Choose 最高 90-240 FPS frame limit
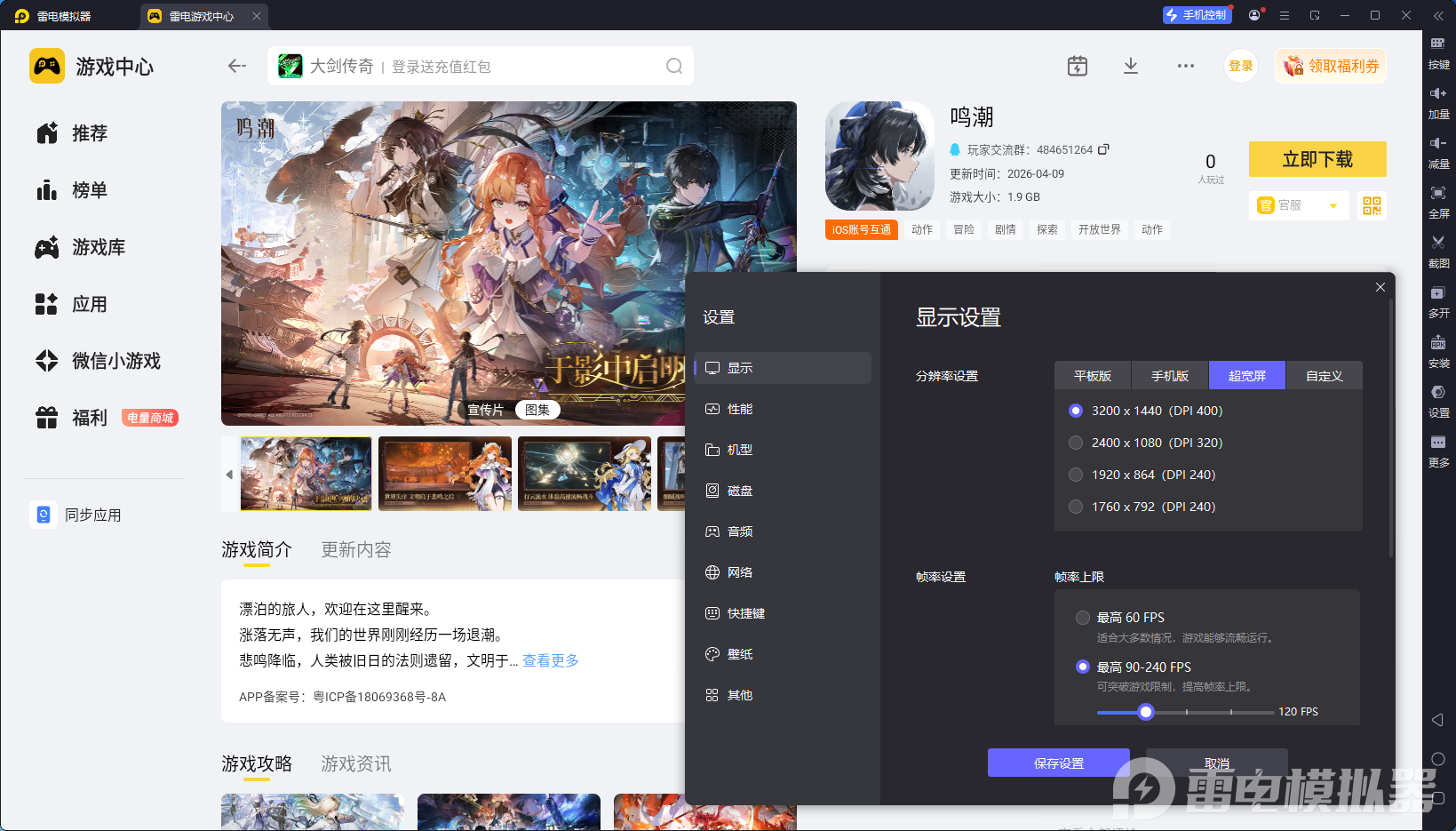Viewport: 1456px width, 831px height. coord(1083,667)
